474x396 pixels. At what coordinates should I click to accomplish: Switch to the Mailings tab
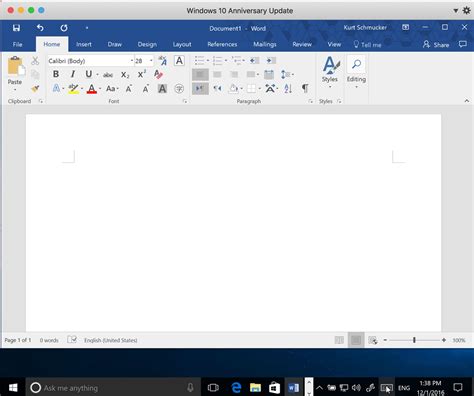(265, 44)
